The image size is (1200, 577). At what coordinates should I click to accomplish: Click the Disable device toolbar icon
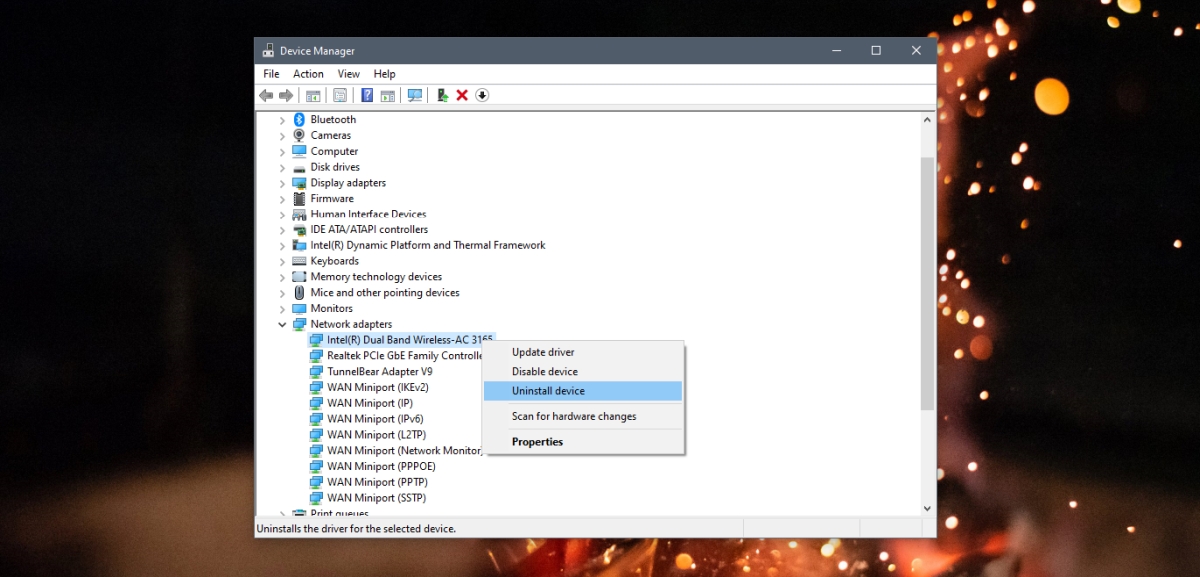pyautogui.click(x=482, y=95)
